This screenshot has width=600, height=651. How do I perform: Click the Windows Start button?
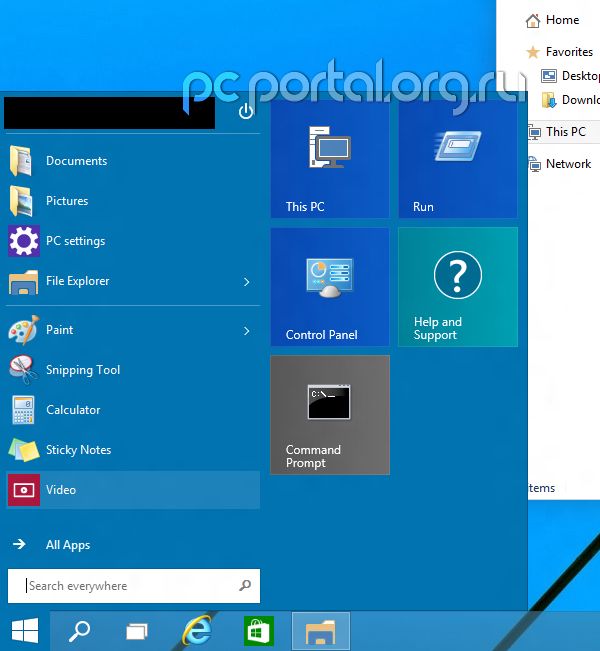click(25, 631)
